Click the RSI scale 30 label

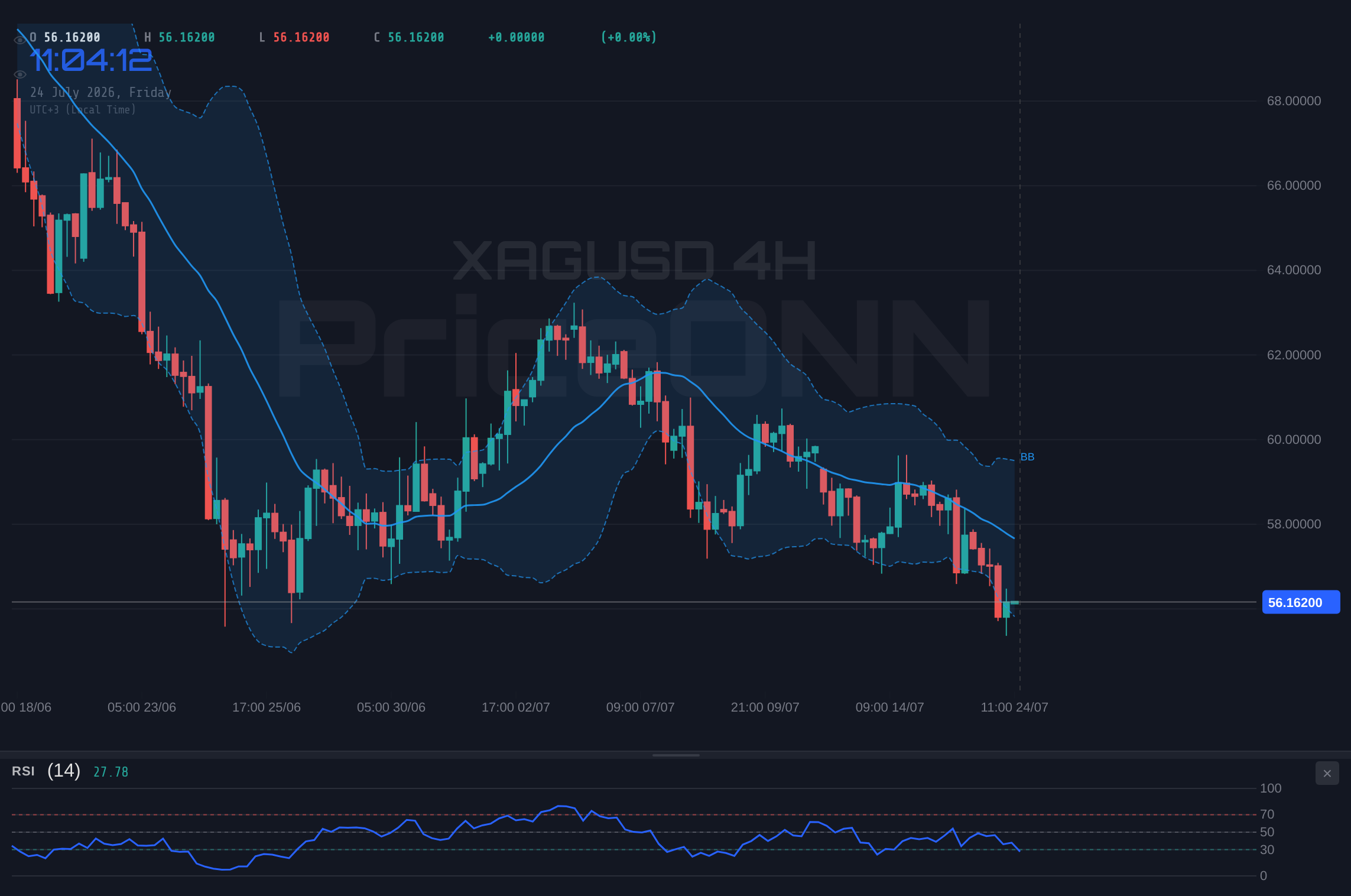[x=1267, y=850]
